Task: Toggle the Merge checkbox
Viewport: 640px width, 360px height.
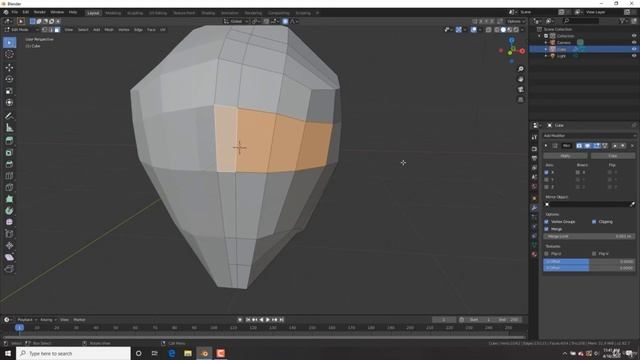Action: [547, 229]
